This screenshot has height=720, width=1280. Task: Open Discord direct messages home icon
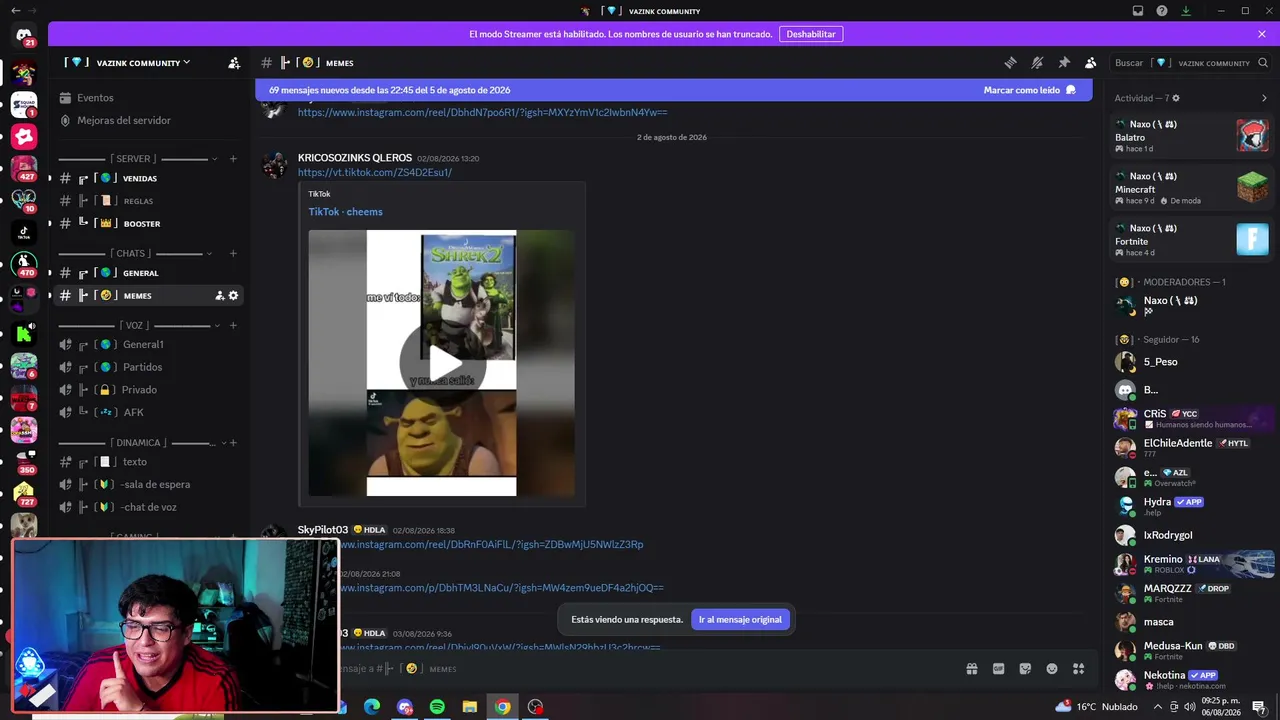[x=24, y=37]
